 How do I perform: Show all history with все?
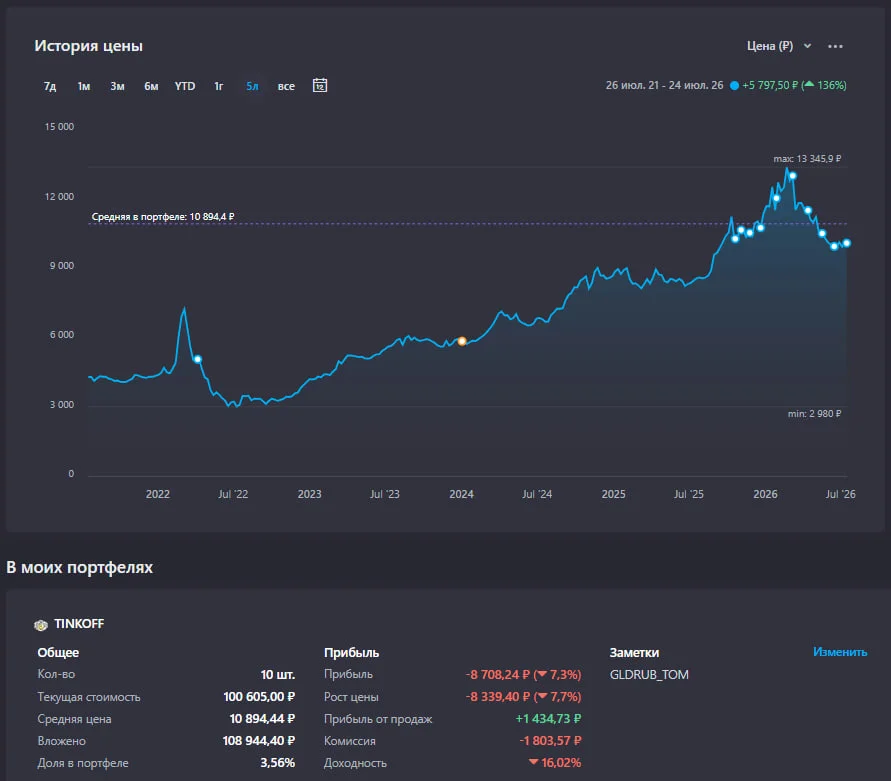point(286,86)
